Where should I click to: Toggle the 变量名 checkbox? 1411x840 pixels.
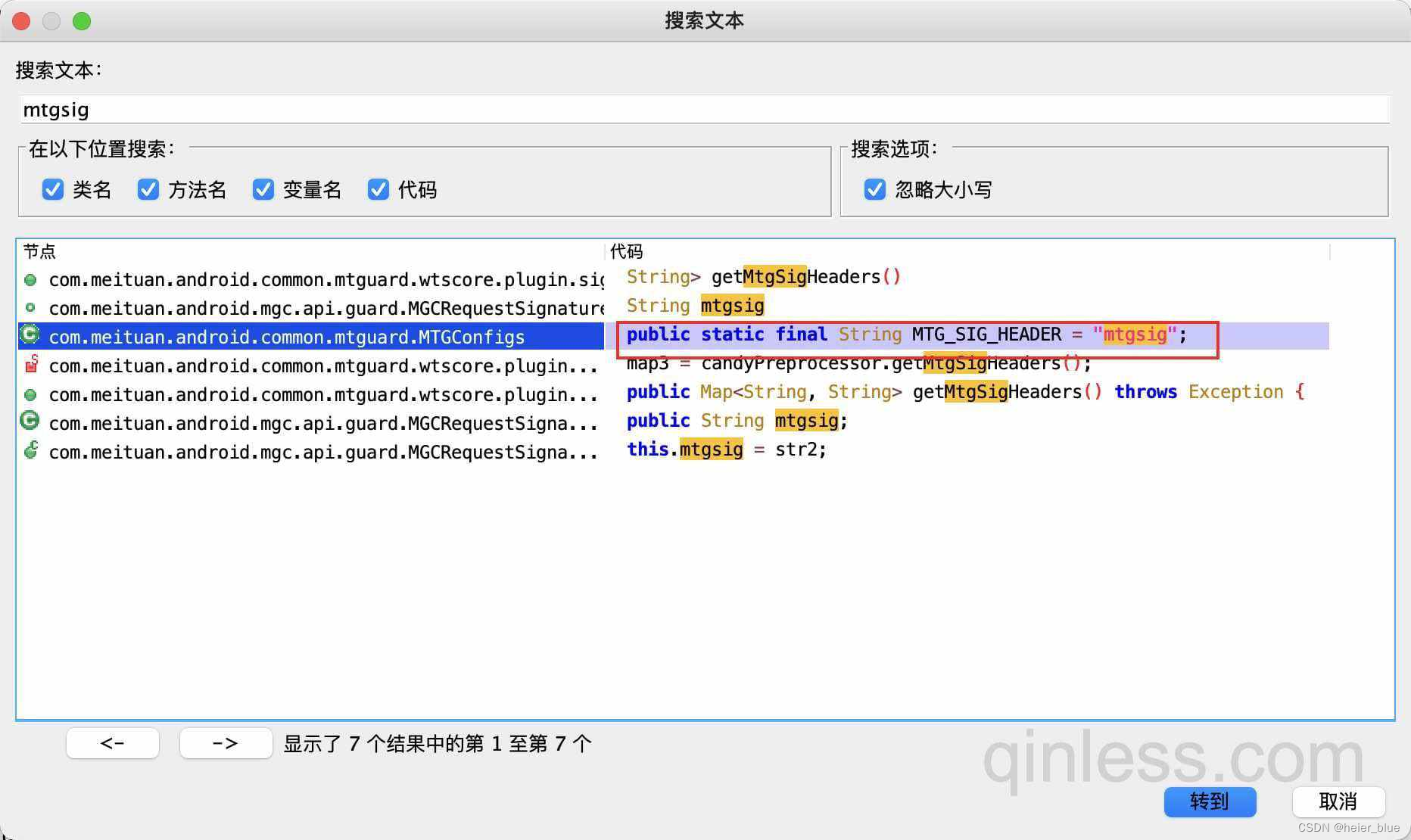263,189
